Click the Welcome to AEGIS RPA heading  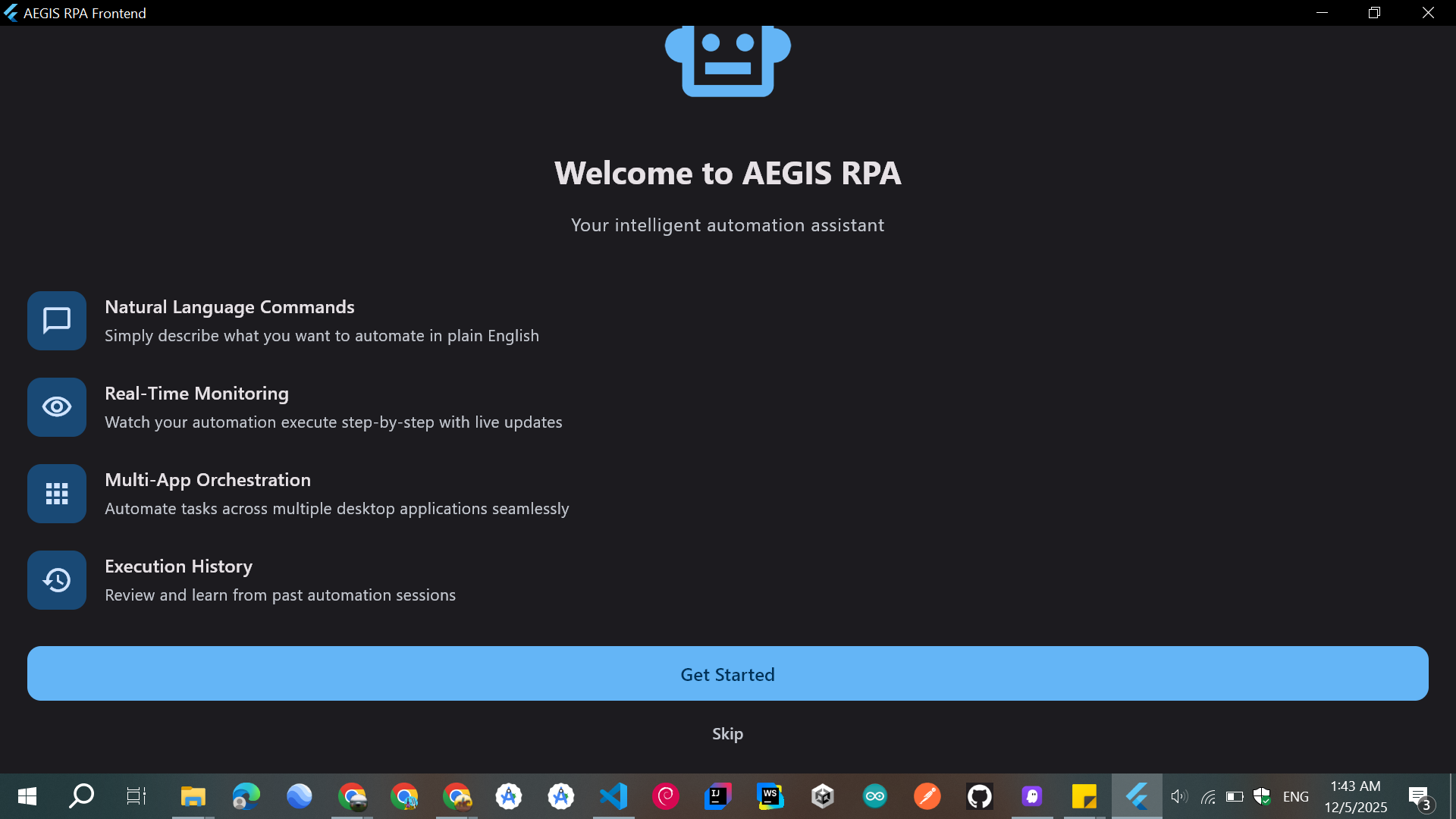tap(727, 173)
